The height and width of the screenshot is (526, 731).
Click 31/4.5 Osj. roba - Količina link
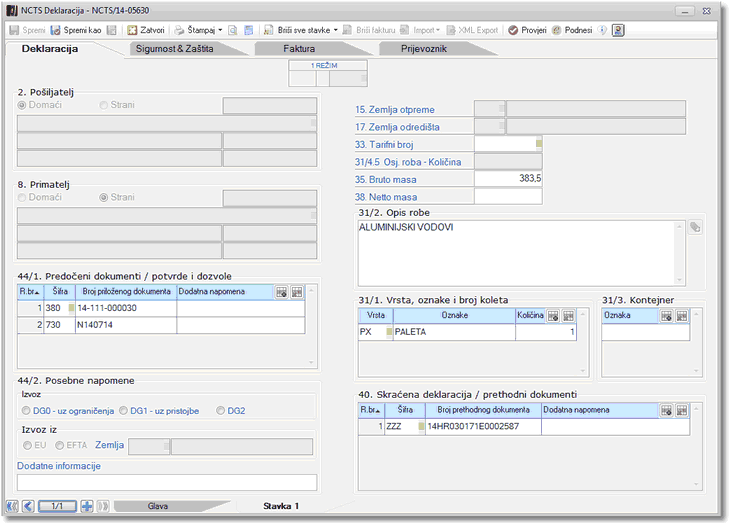point(408,162)
